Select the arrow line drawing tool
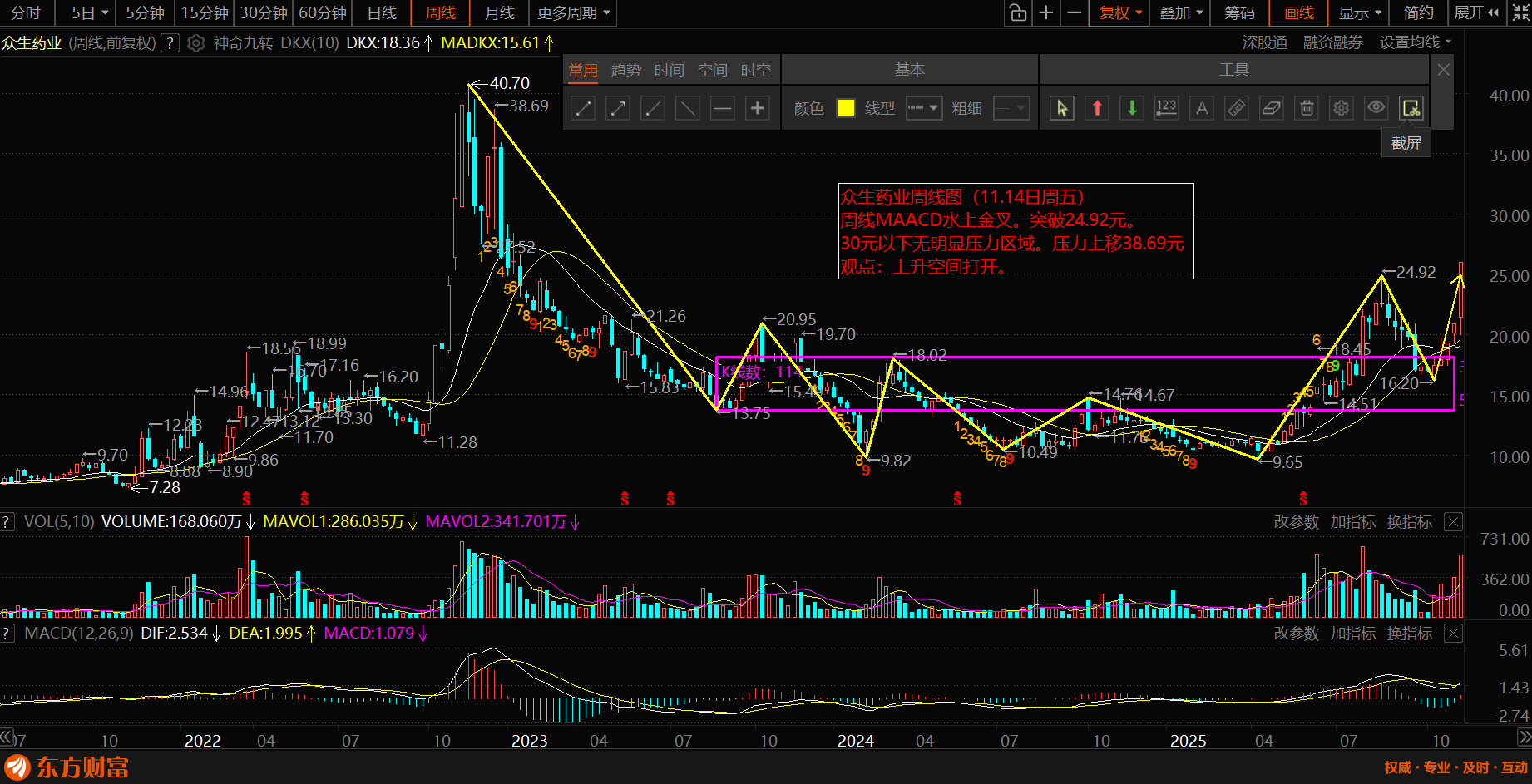The image size is (1532, 784). (x=618, y=108)
